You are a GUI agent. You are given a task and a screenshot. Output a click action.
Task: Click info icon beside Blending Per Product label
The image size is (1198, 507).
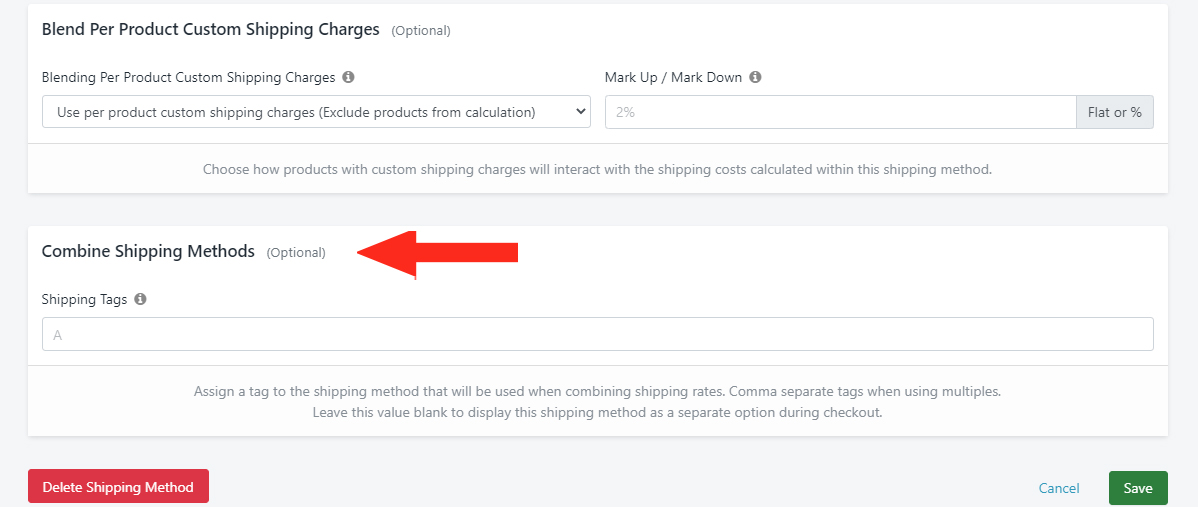(348, 77)
